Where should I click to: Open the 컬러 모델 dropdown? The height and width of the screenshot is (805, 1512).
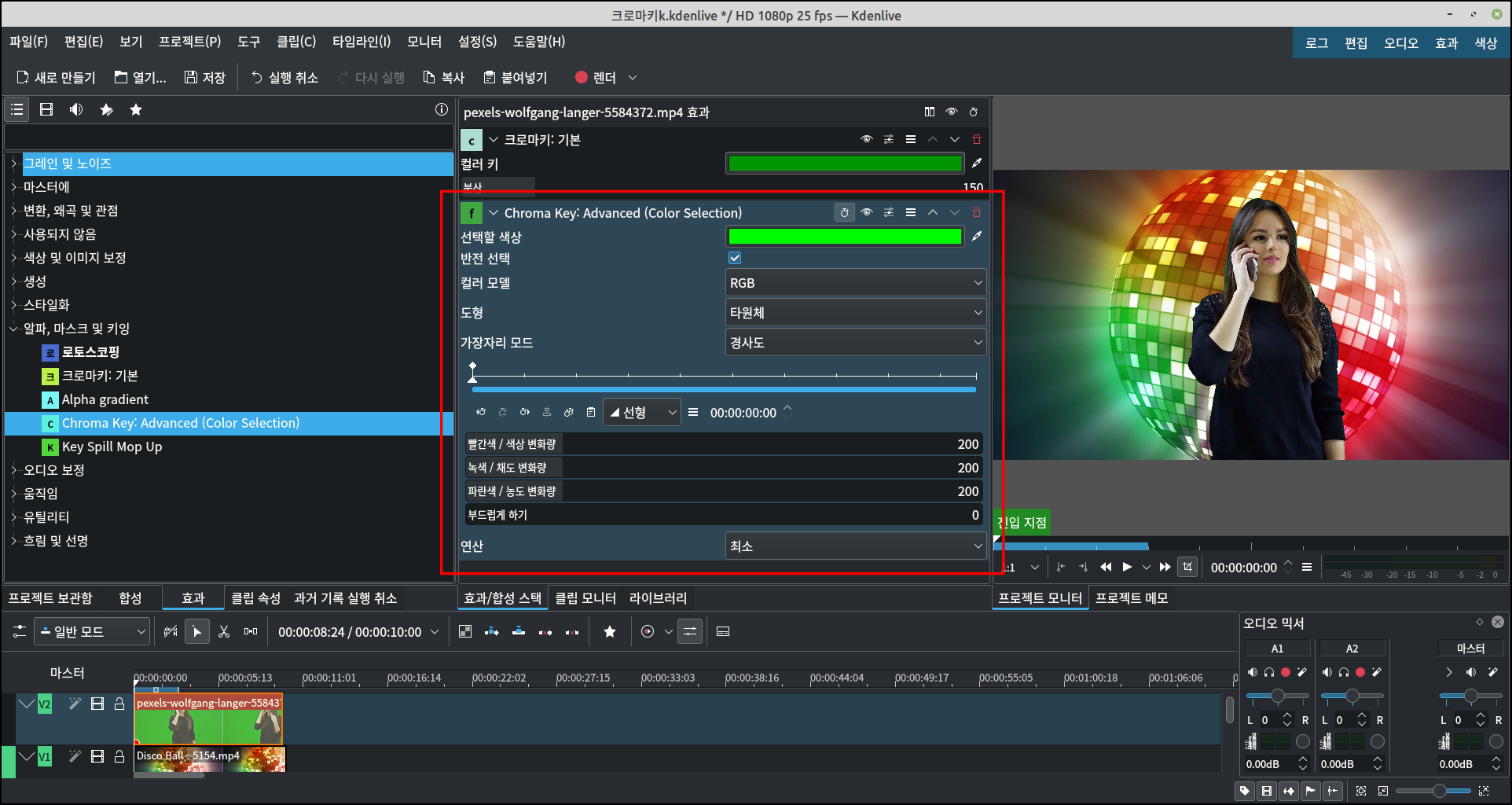pos(855,282)
